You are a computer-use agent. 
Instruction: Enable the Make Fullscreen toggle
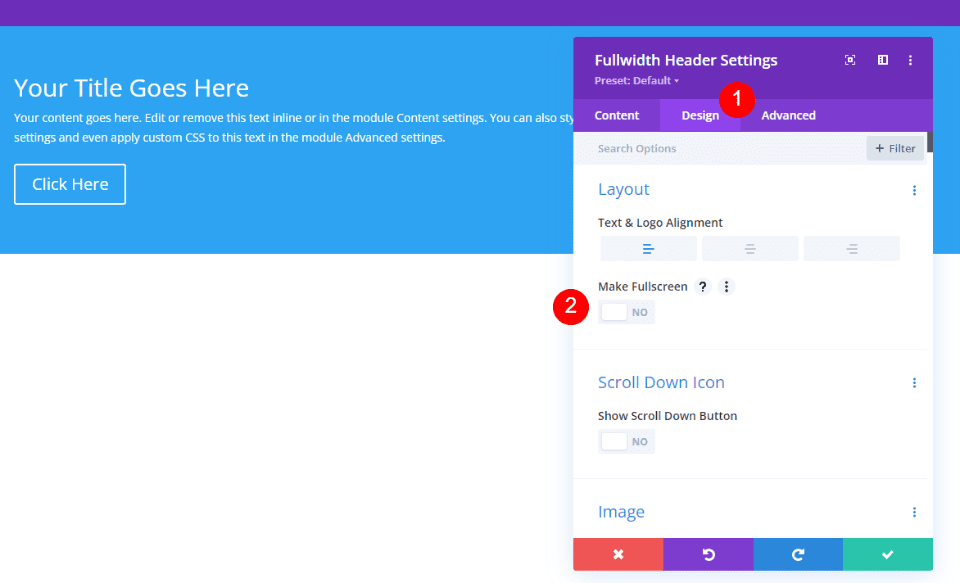(626, 311)
